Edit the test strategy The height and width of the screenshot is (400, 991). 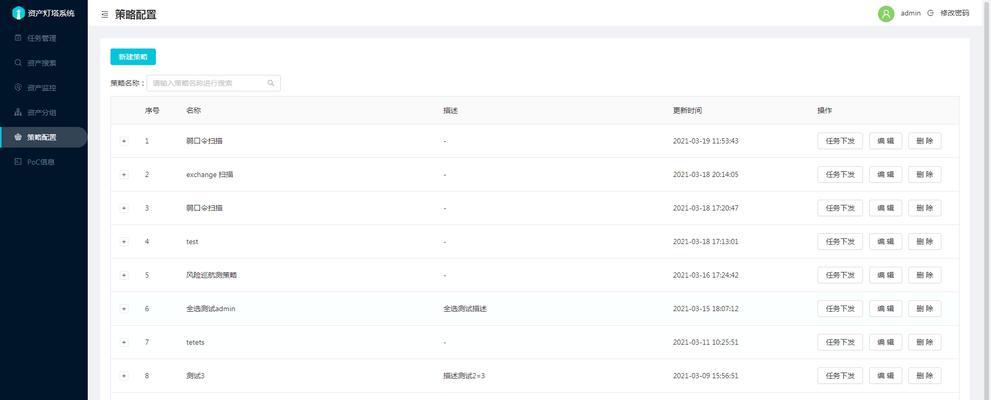[x=885, y=241]
